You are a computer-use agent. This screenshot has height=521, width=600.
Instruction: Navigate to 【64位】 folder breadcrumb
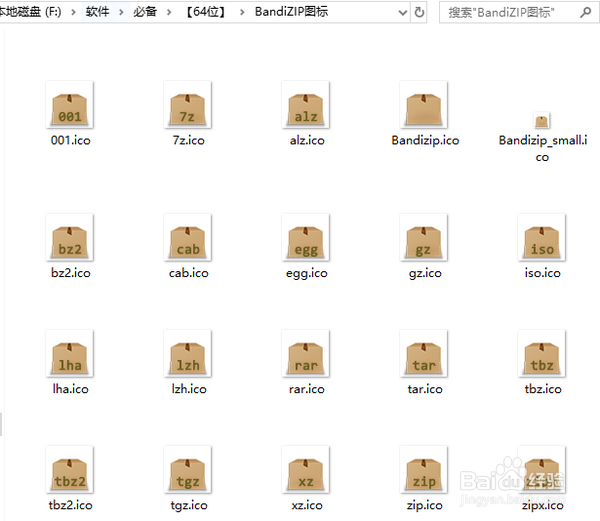(205, 12)
